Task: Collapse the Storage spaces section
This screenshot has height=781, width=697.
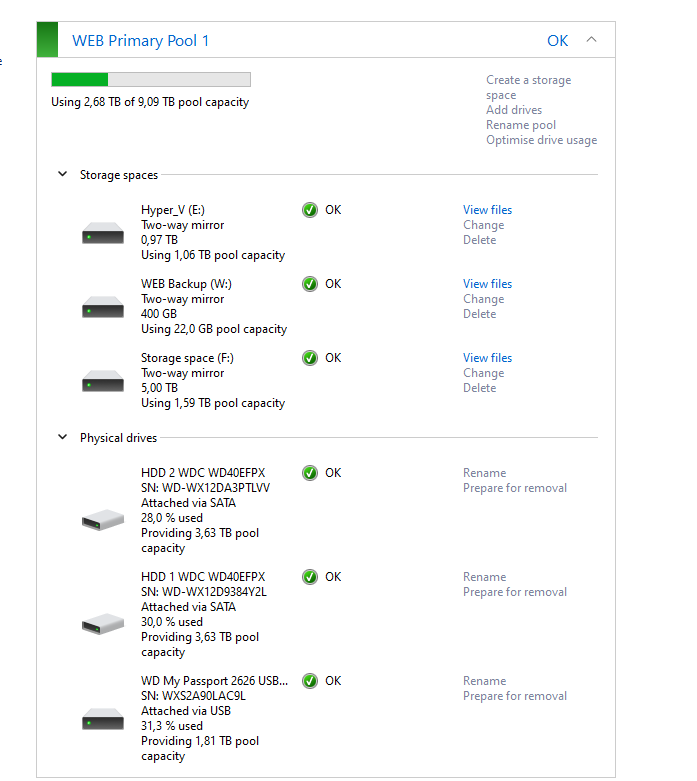Action: pyautogui.click(x=62, y=174)
